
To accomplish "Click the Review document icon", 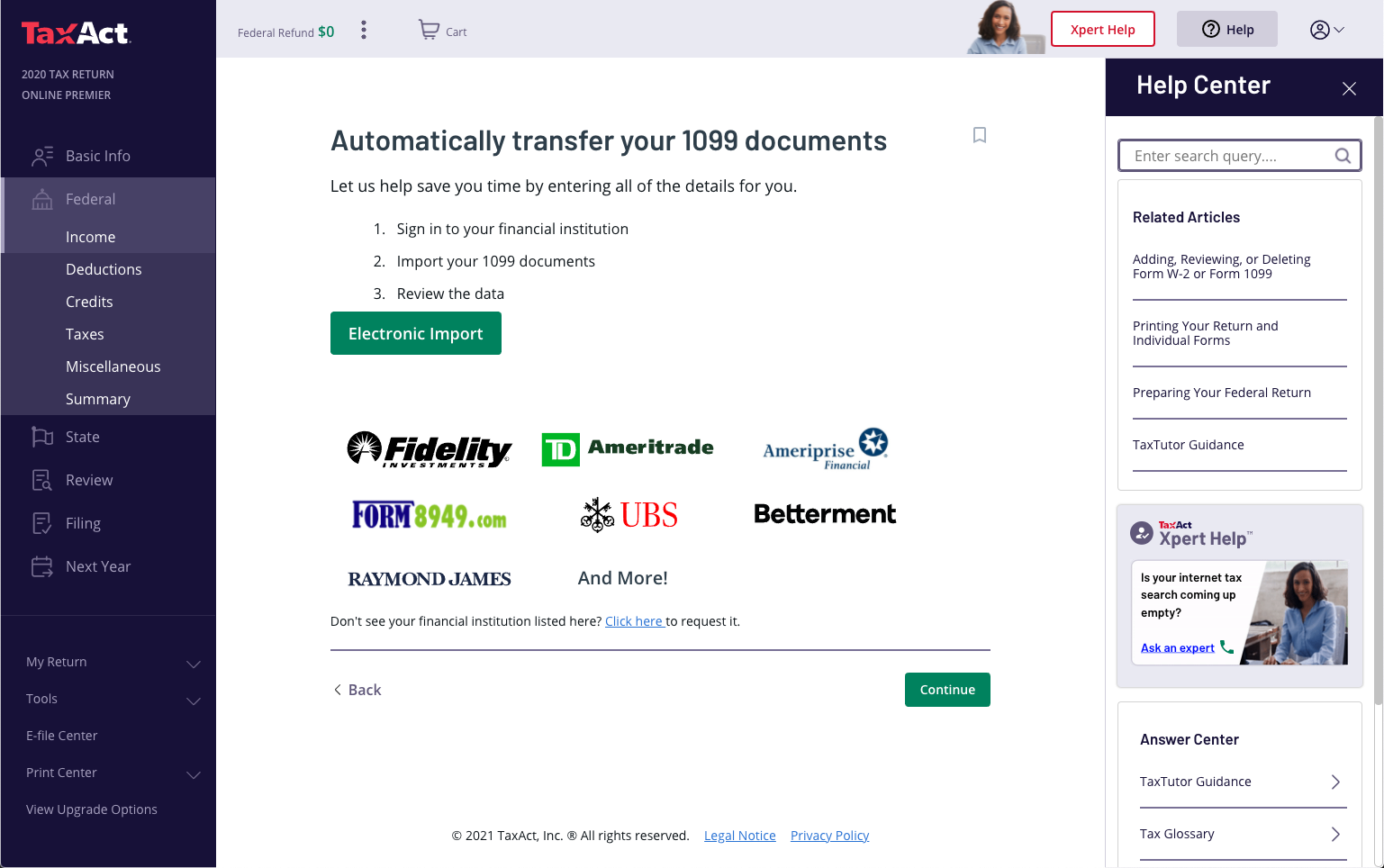I will 42,480.
